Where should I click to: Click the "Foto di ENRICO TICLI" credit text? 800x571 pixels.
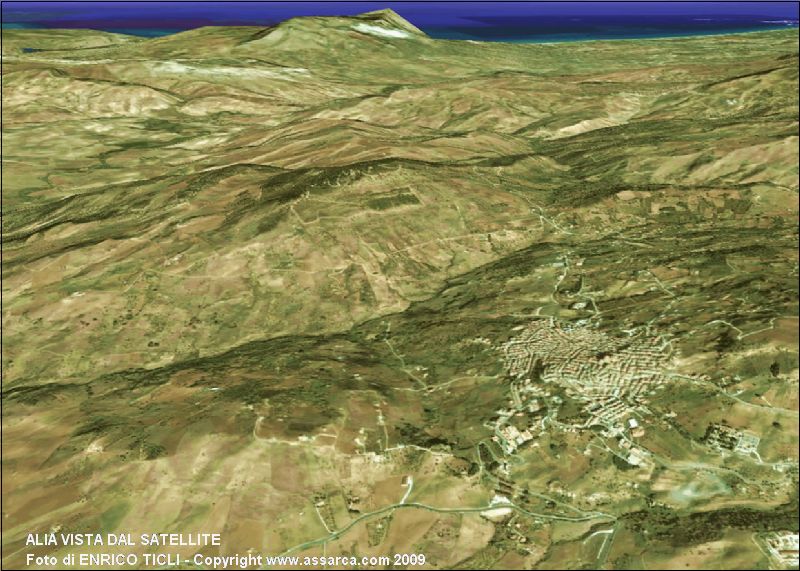[x=103, y=560]
